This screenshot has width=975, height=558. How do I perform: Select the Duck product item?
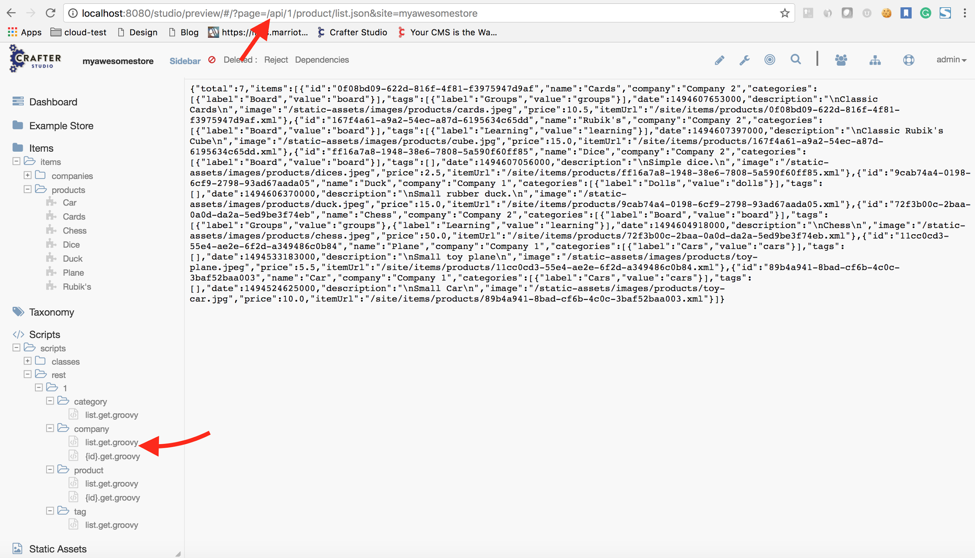72,259
